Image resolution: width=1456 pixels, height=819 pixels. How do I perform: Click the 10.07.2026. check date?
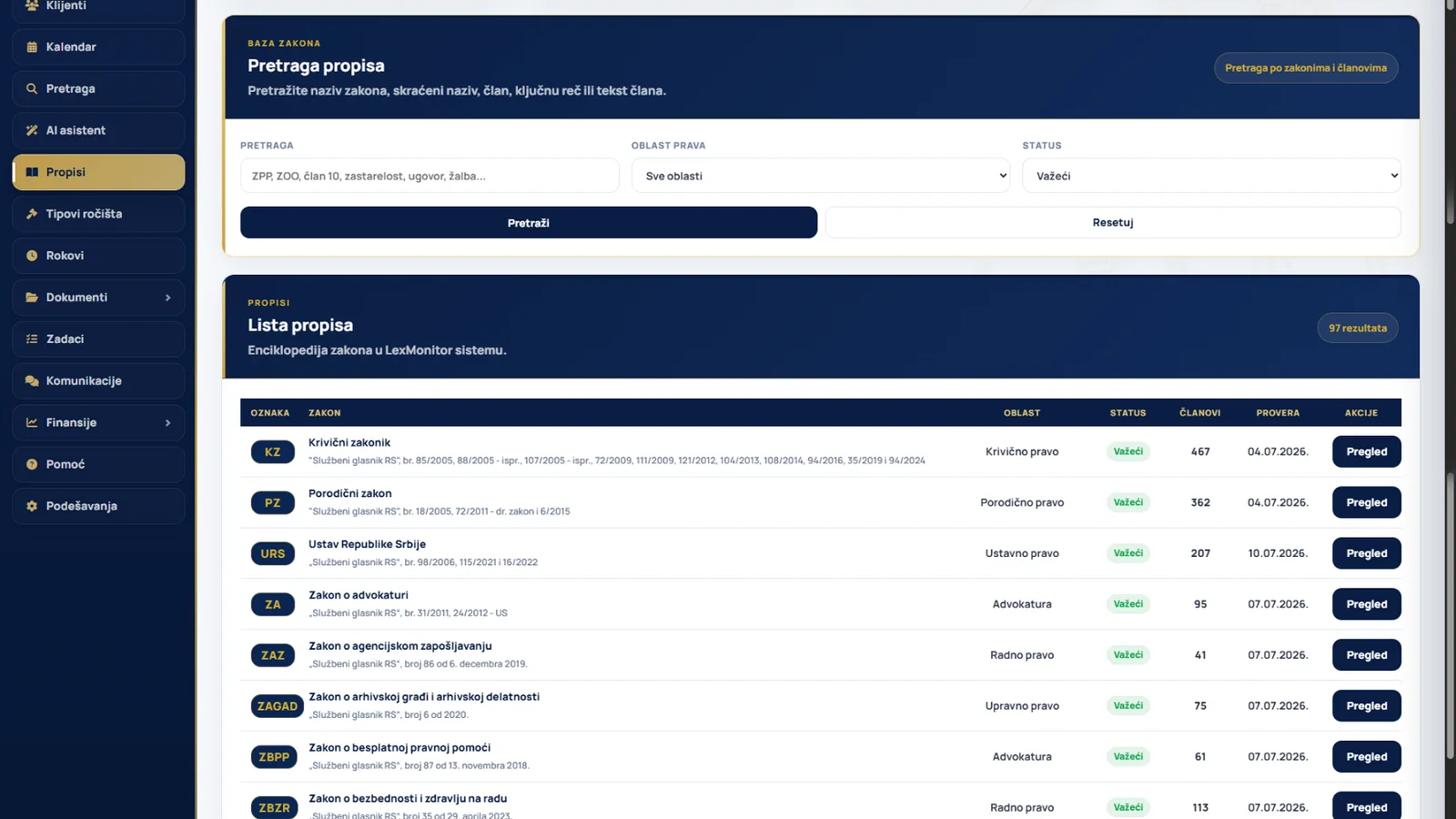click(x=1278, y=554)
